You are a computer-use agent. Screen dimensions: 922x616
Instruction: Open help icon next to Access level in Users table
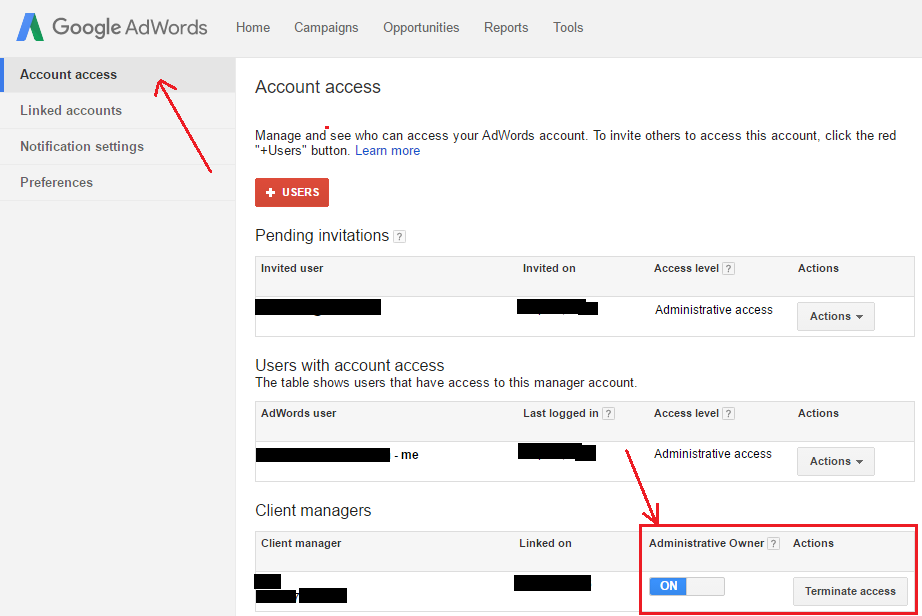click(x=728, y=414)
